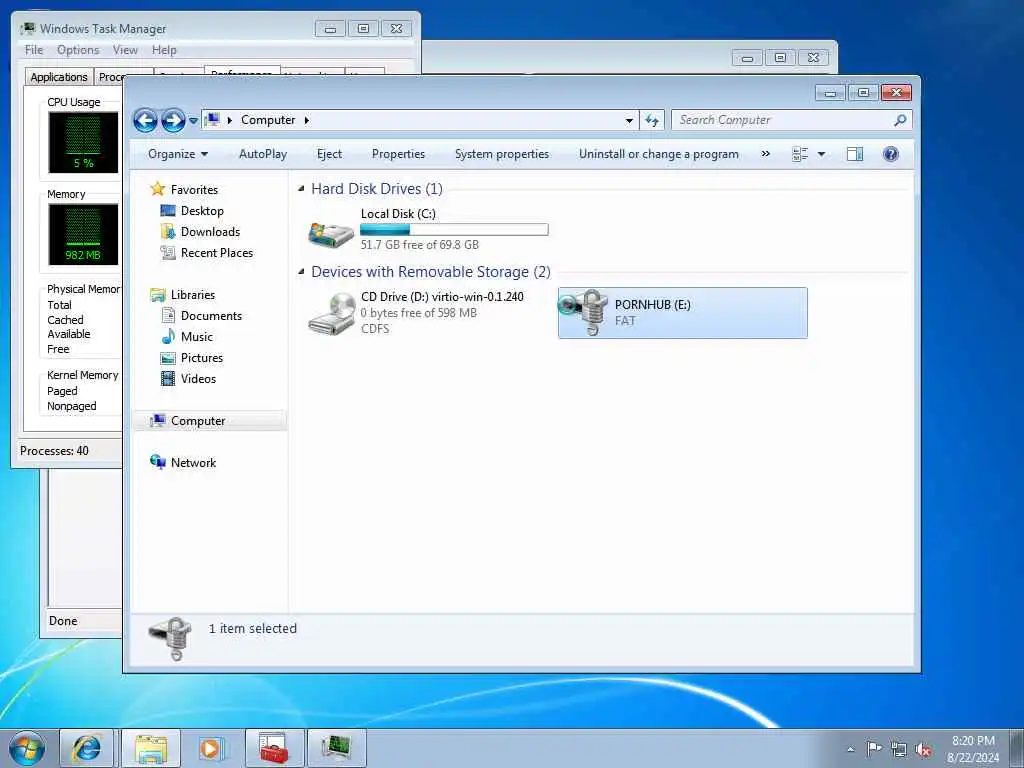The height and width of the screenshot is (768, 1024).
Task: Switch to Task Manager Processes tab
Action: [x=109, y=77]
